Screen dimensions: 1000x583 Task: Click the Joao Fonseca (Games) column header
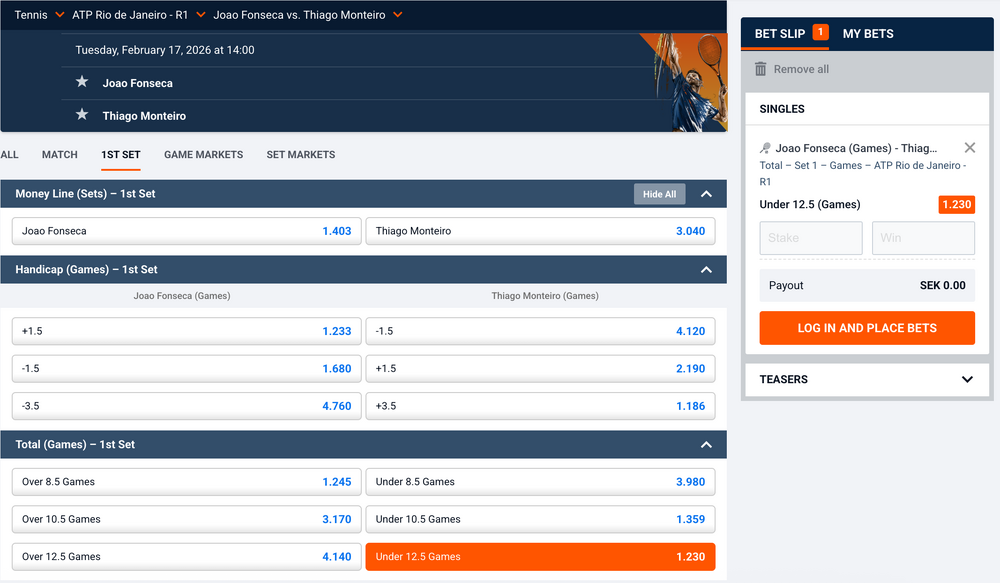point(182,296)
